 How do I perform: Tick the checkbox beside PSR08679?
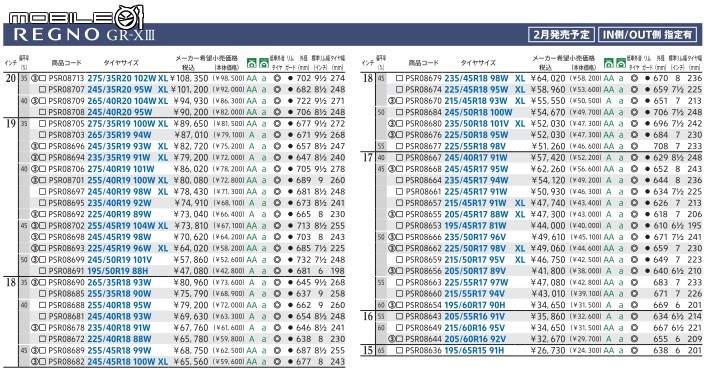tap(400, 78)
